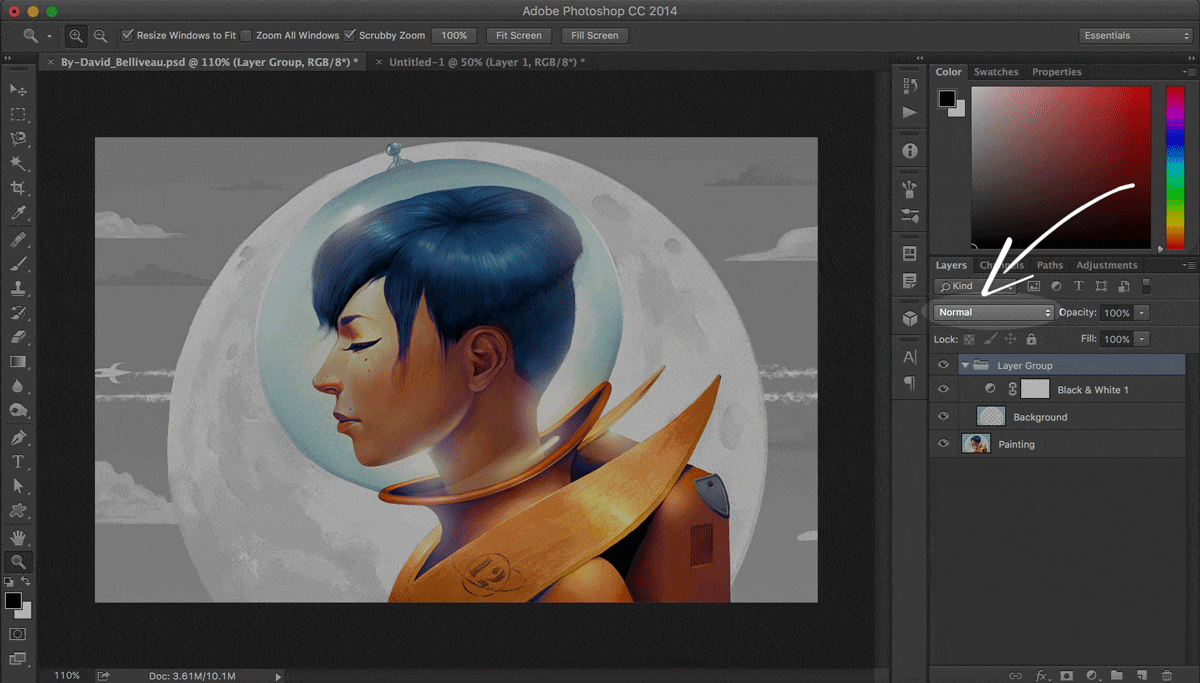Image resolution: width=1200 pixels, height=683 pixels.
Task: Select the Gradient tool
Action: coord(18,361)
